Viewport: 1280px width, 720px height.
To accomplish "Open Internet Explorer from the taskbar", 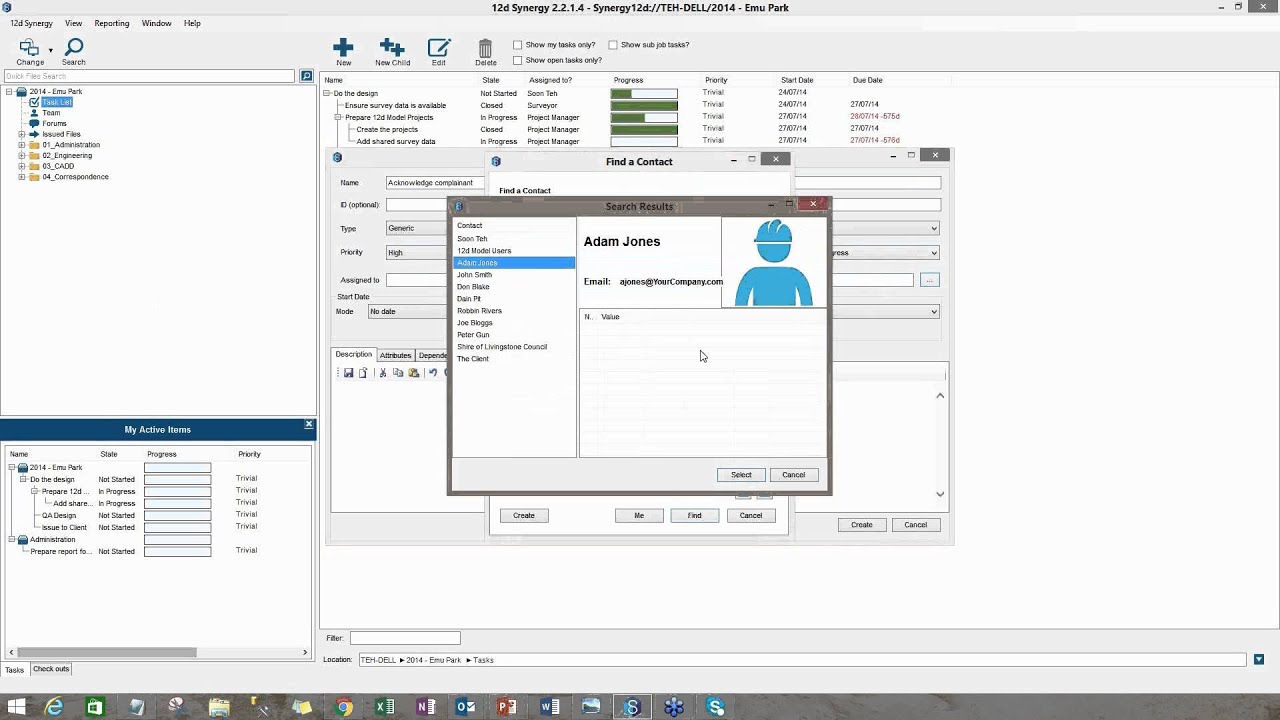I will pyautogui.click(x=54, y=707).
